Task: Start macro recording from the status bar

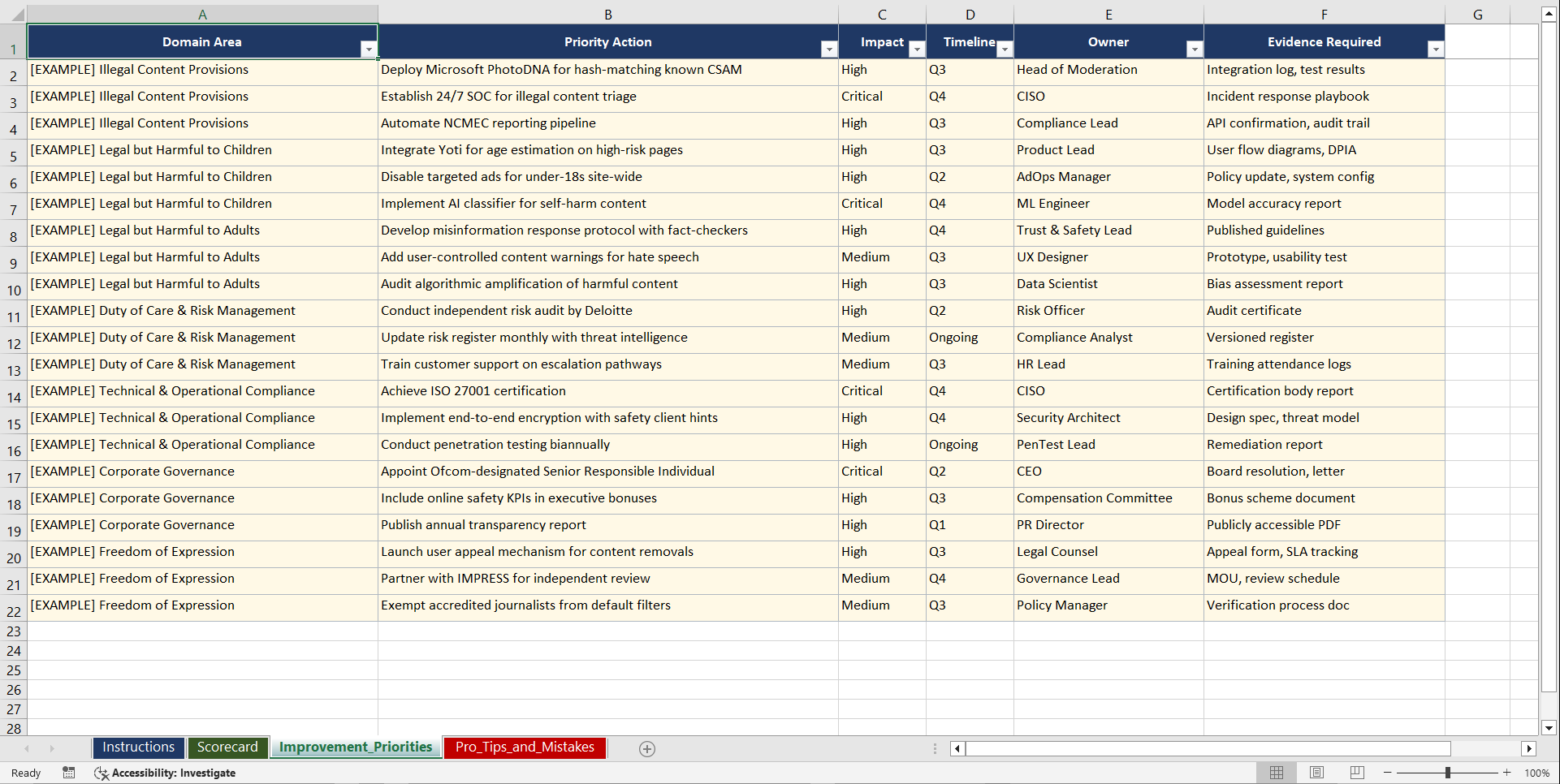Action: [69, 773]
